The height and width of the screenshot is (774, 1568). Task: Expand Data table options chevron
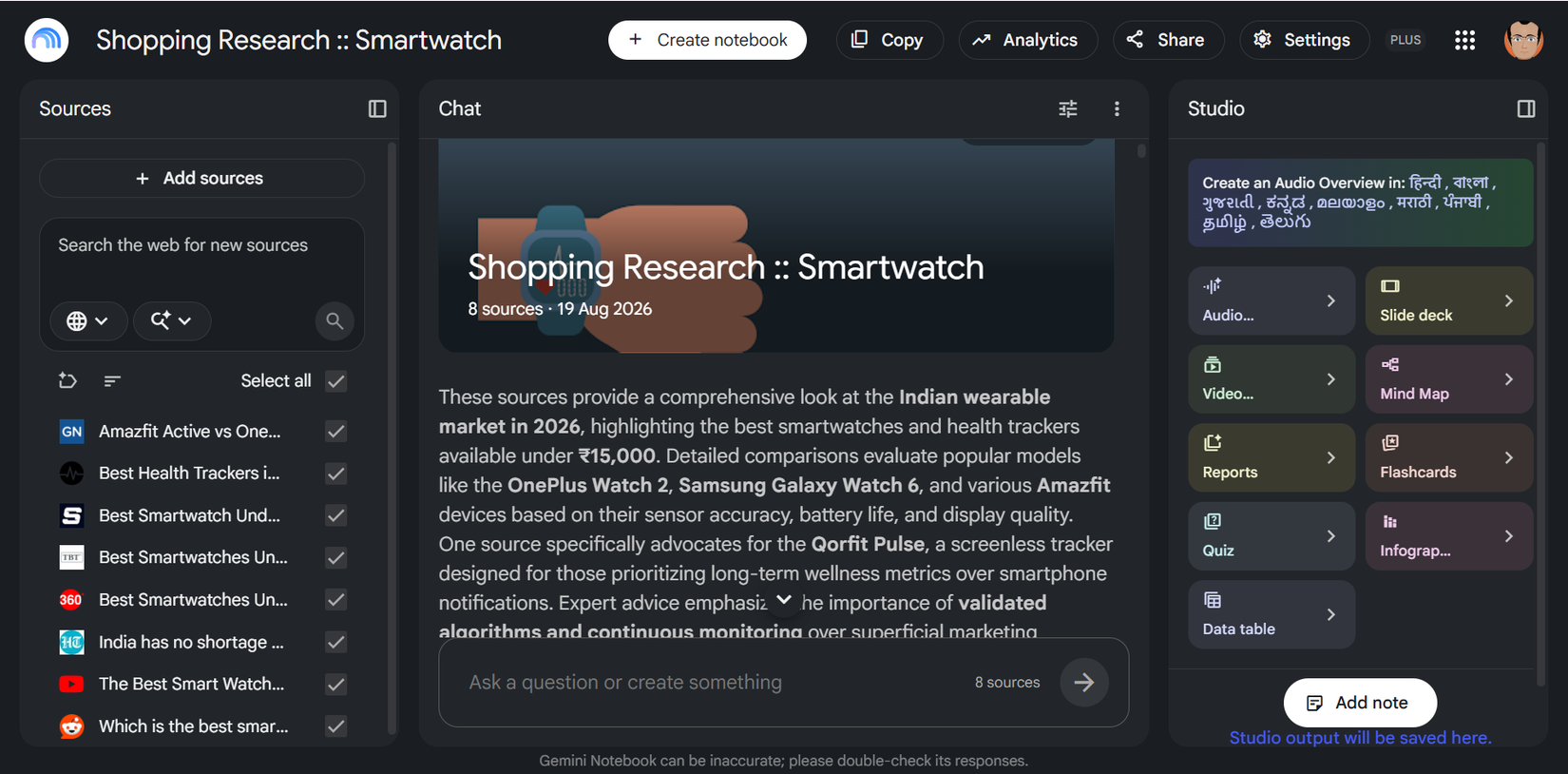[1331, 614]
